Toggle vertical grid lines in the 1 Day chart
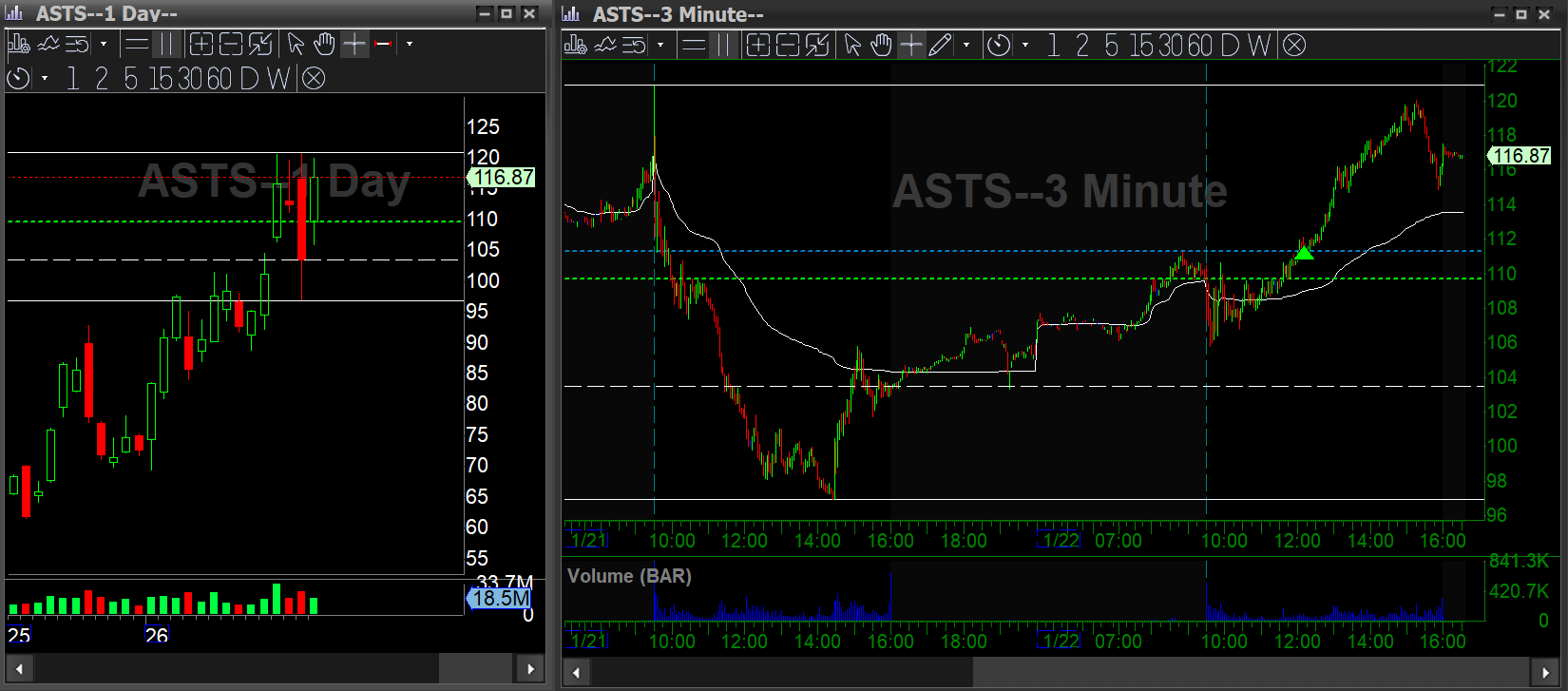The image size is (1568, 691). [x=166, y=44]
